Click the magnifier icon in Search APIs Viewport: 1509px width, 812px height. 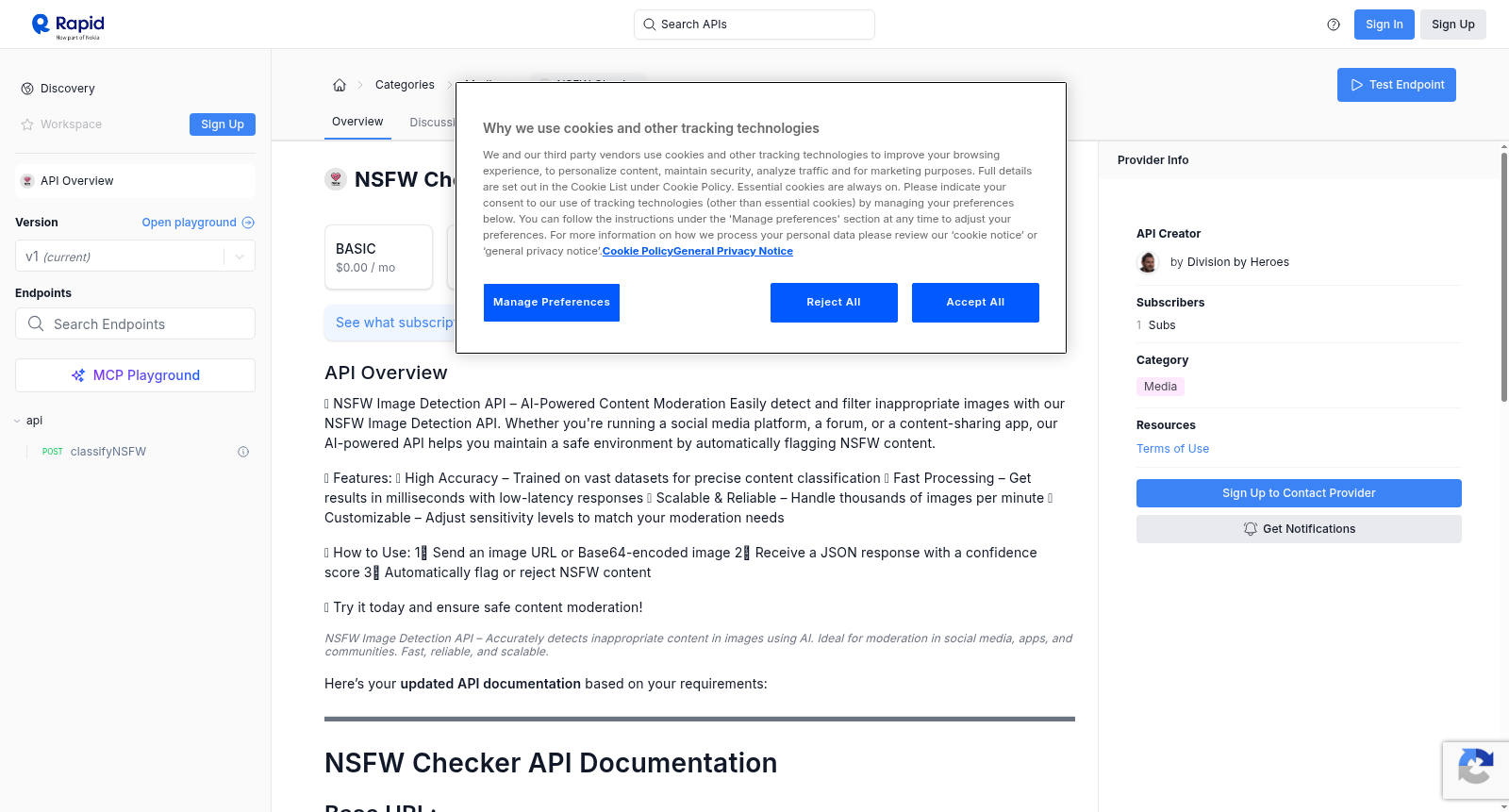click(x=649, y=25)
